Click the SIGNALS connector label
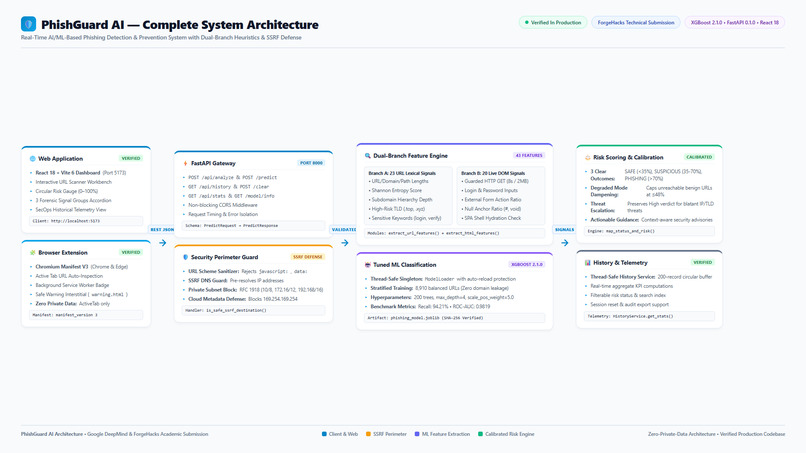The image size is (806, 453). tap(564, 229)
